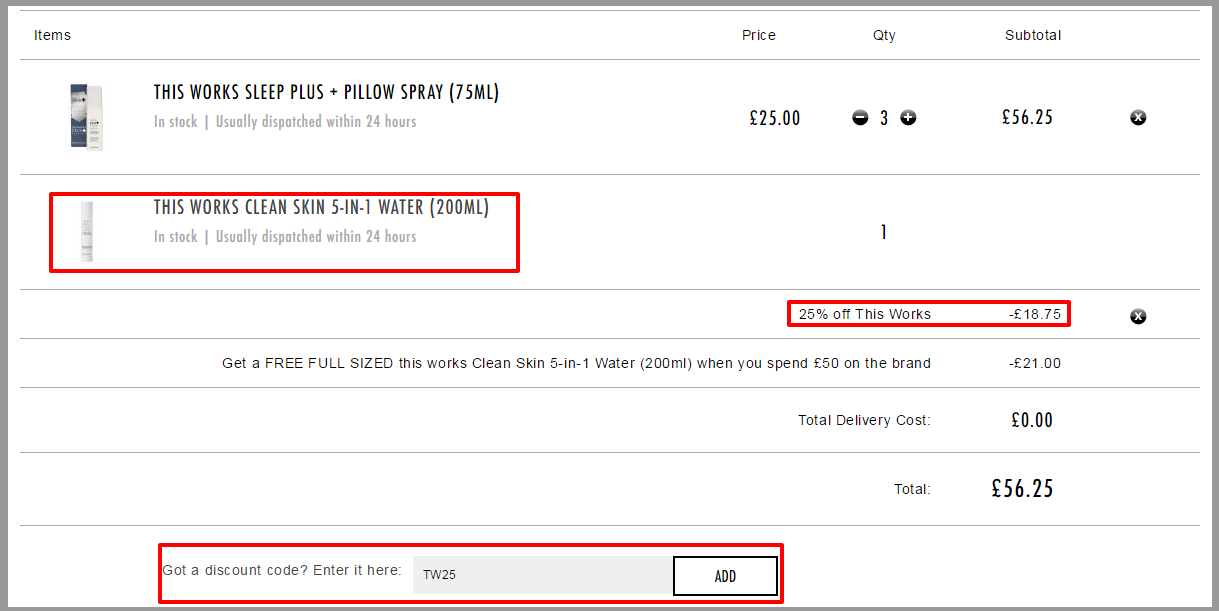This screenshot has width=1219, height=611.
Task: Open the Clean Skin 5-in-1 Water thumbnail
Action: (87, 232)
